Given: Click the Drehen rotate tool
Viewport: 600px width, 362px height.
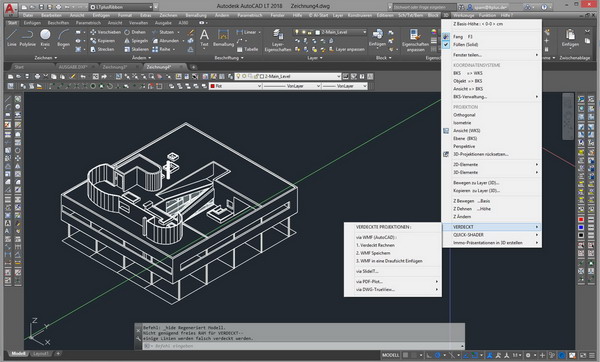Looking at the screenshot, I should tap(135, 32).
